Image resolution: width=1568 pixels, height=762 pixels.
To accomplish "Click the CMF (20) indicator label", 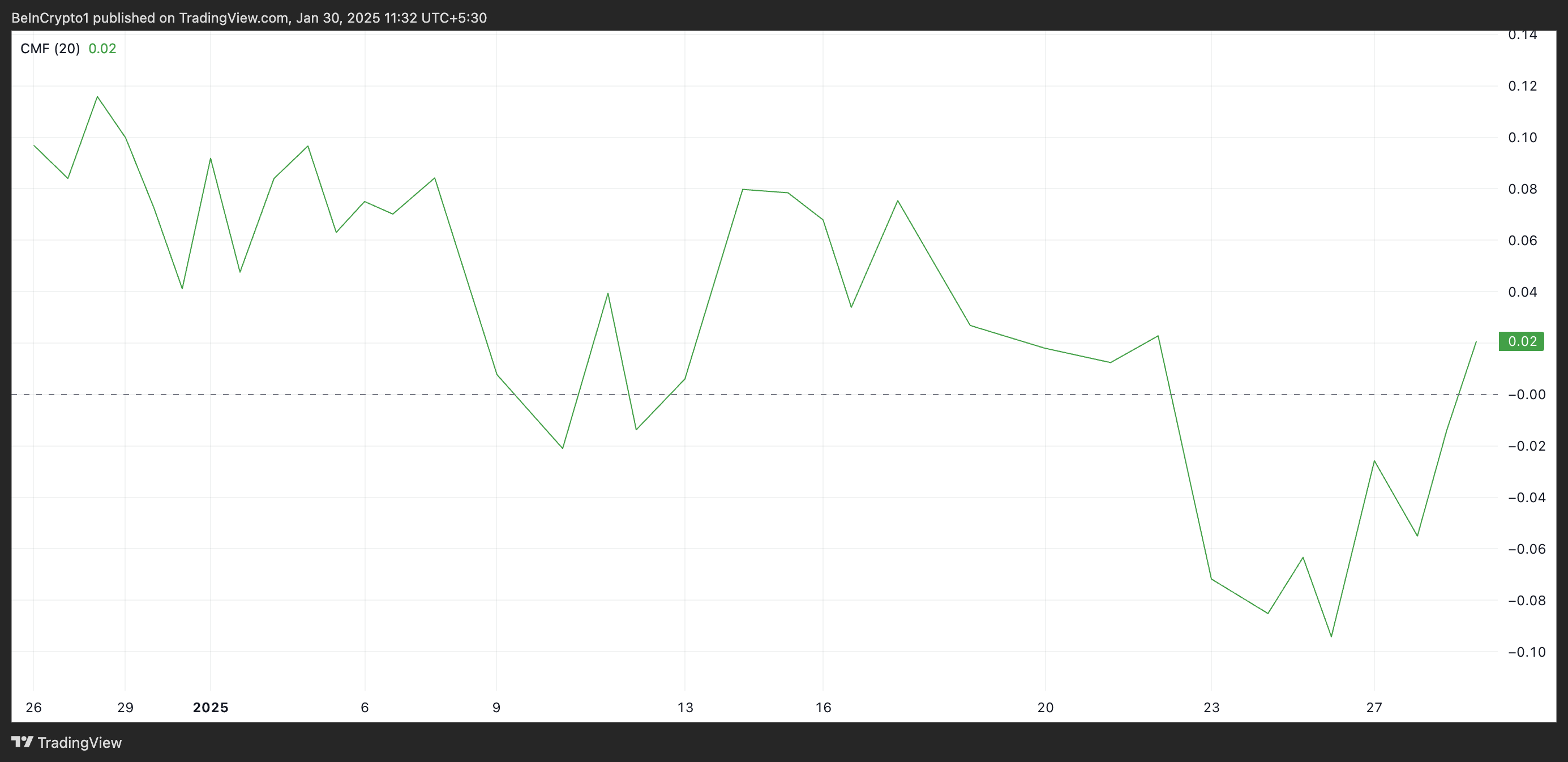I will coord(50,49).
